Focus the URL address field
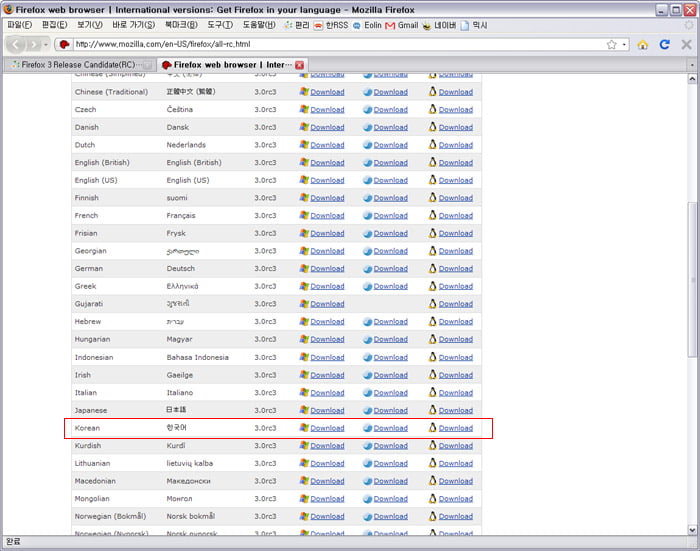 (339, 44)
